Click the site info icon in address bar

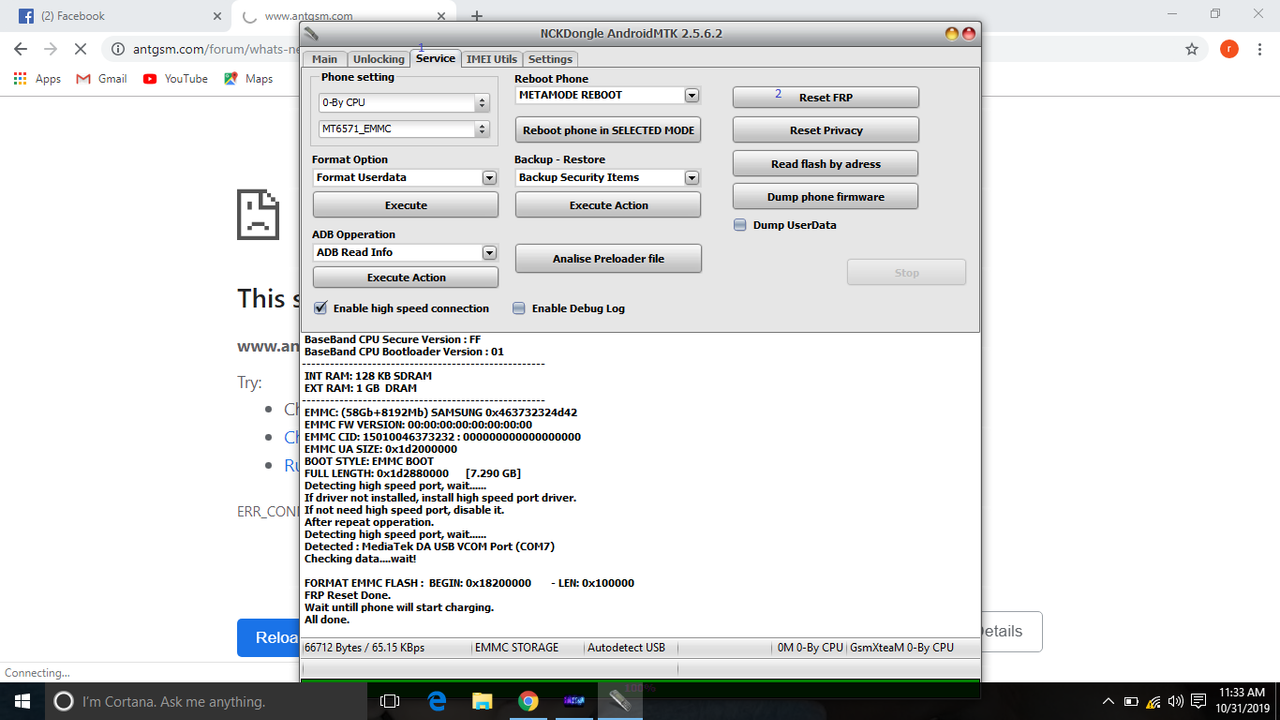(x=118, y=49)
